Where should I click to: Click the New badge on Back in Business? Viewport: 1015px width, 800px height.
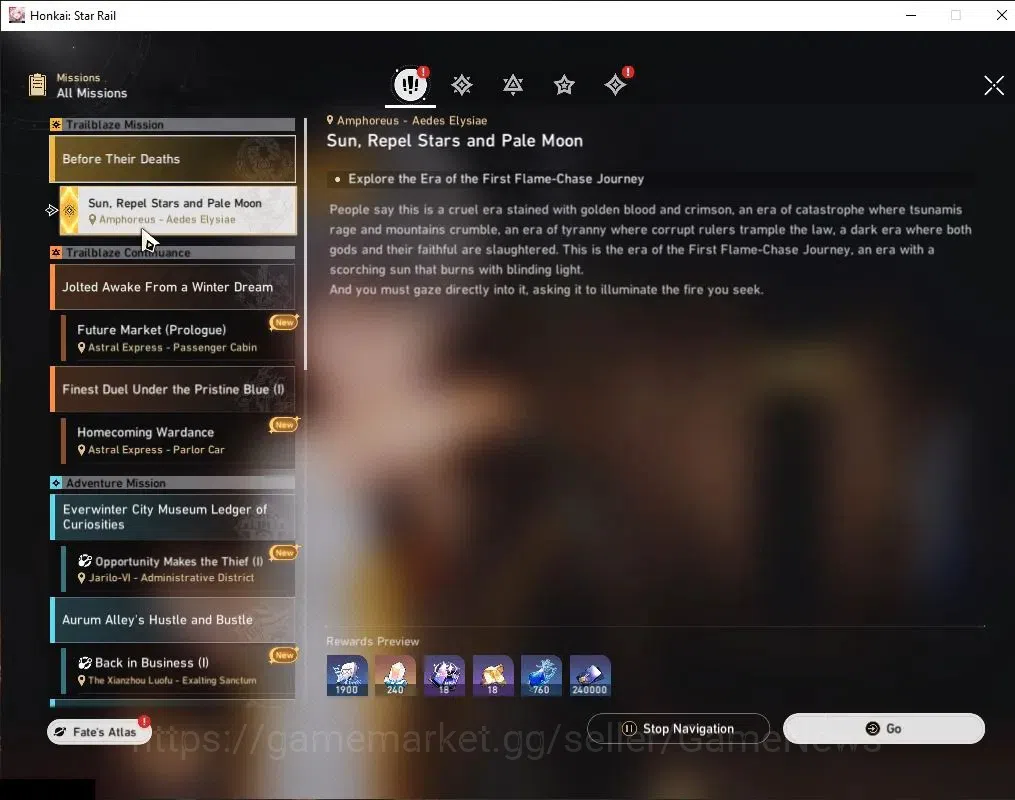(x=284, y=655)
